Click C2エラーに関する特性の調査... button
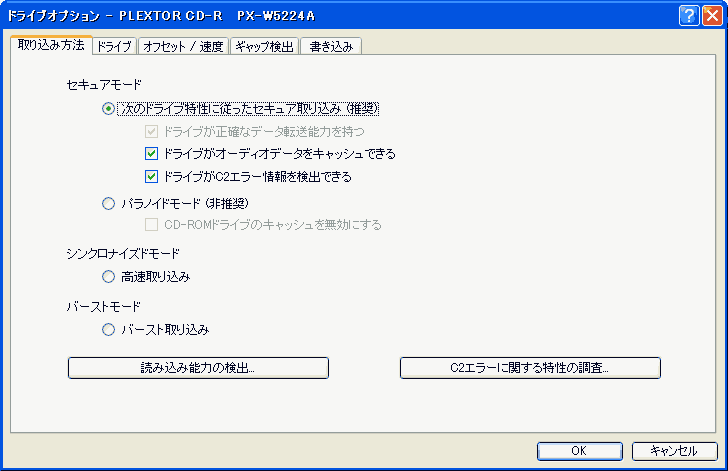Image resolution: width=728 pixels, height=471 pixels. tap(530, 368)
